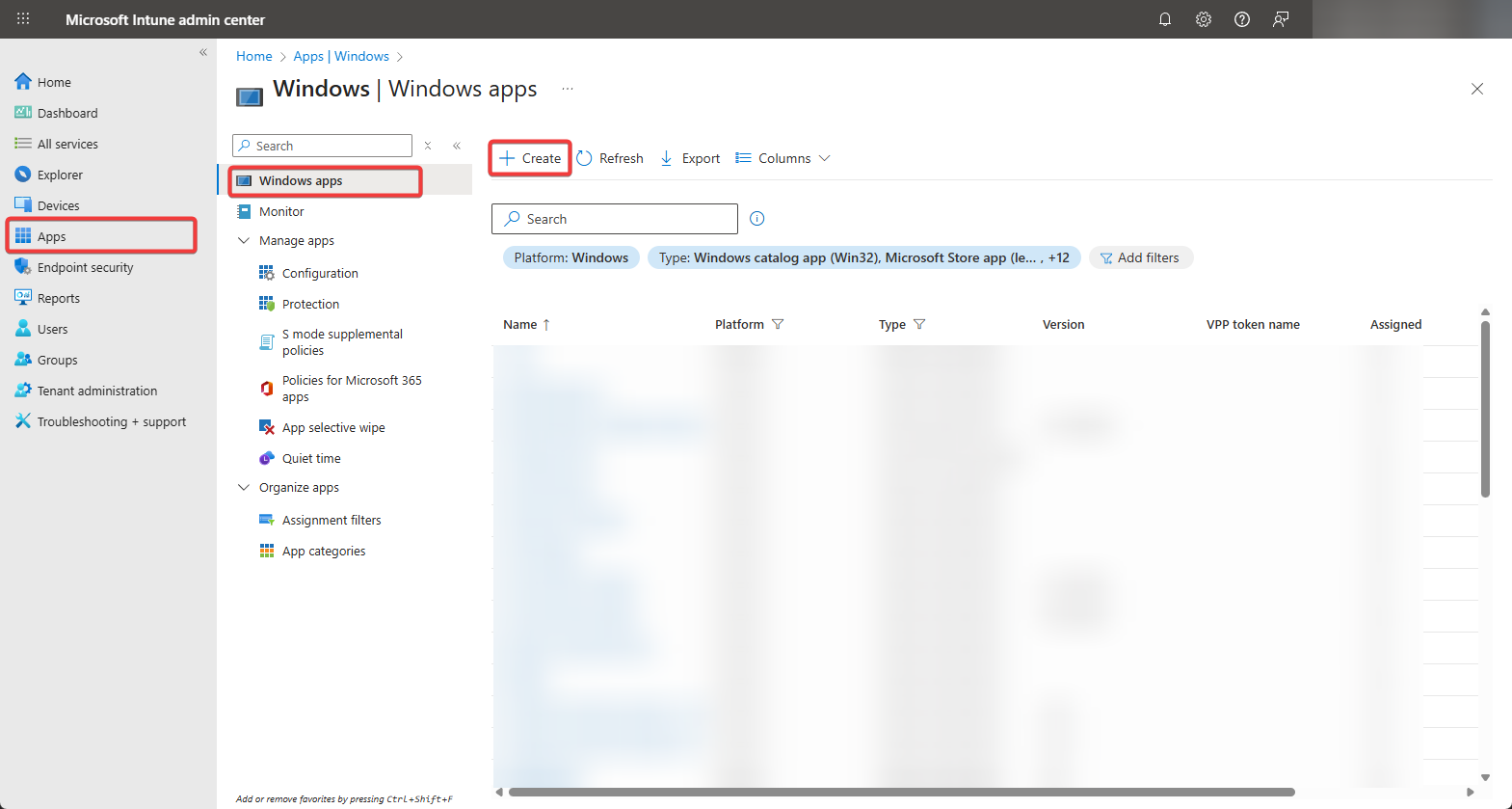
Task: Sort by the Name column header
Action: pos(520,325)
